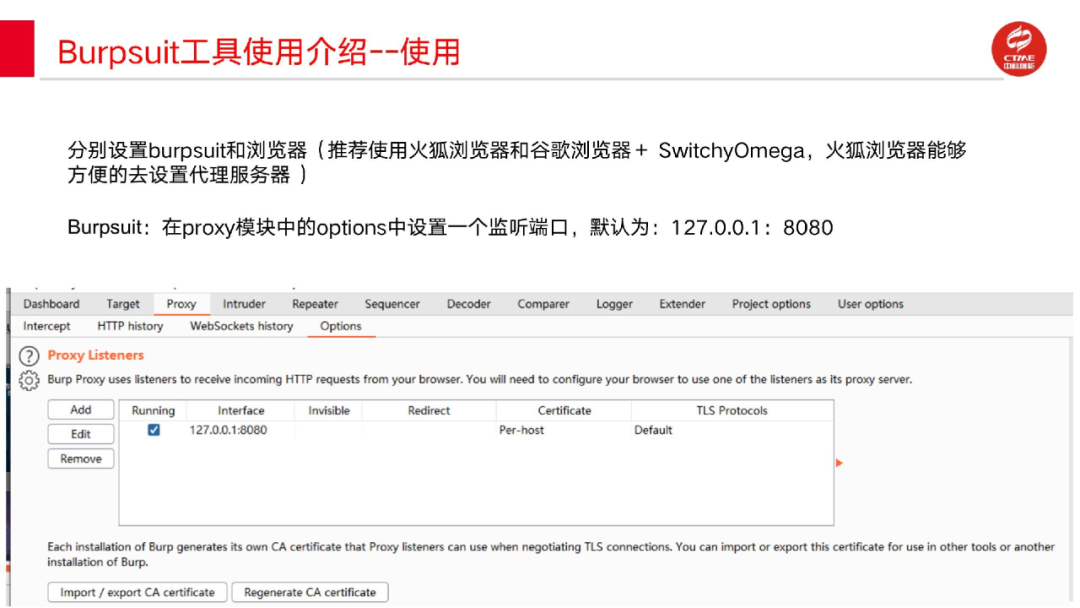
Task: Click Import / export CA certificate
Action: [137, 592]
